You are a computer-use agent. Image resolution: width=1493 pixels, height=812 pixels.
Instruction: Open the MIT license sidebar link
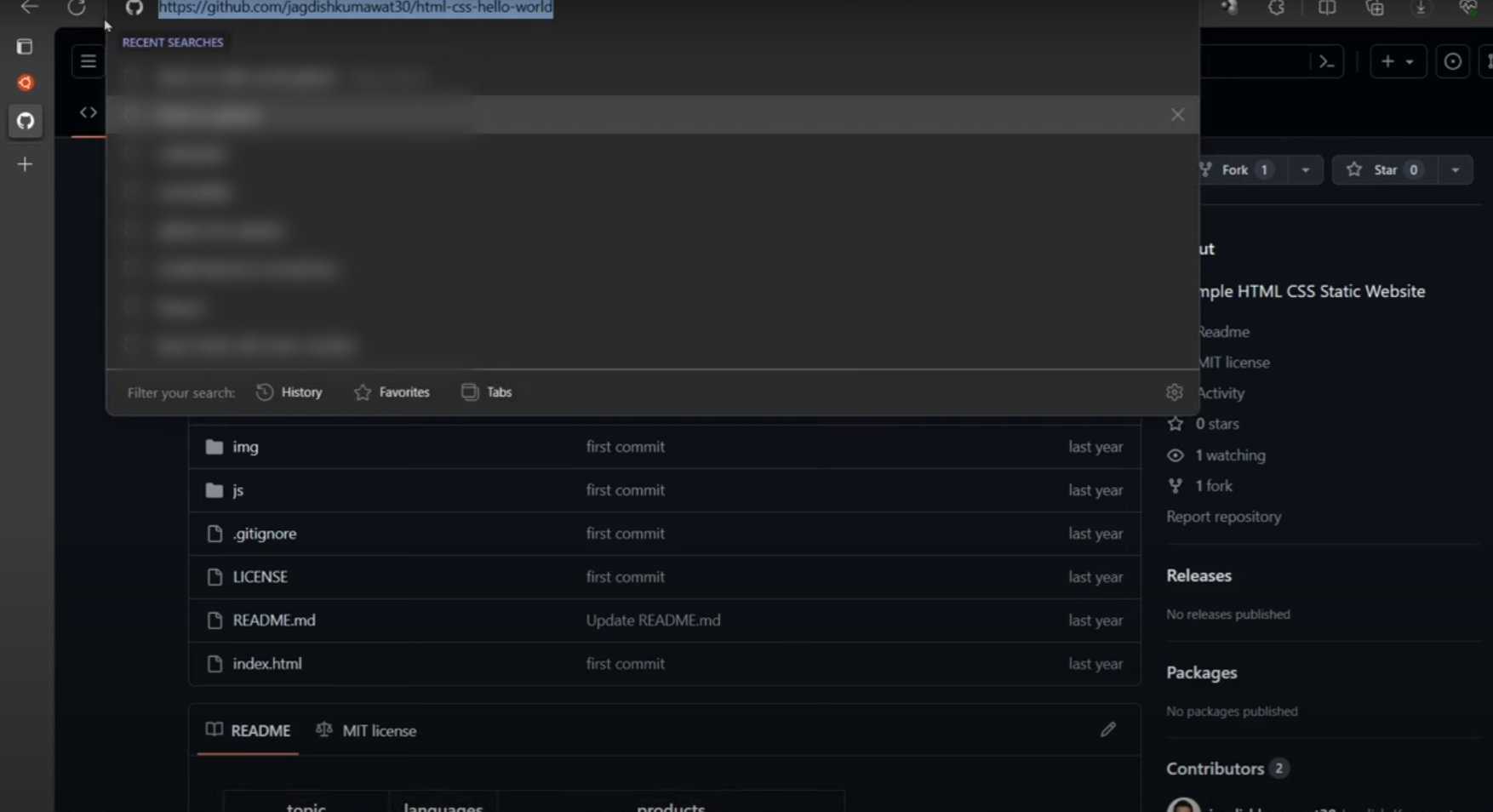[x=1234, y=363]
